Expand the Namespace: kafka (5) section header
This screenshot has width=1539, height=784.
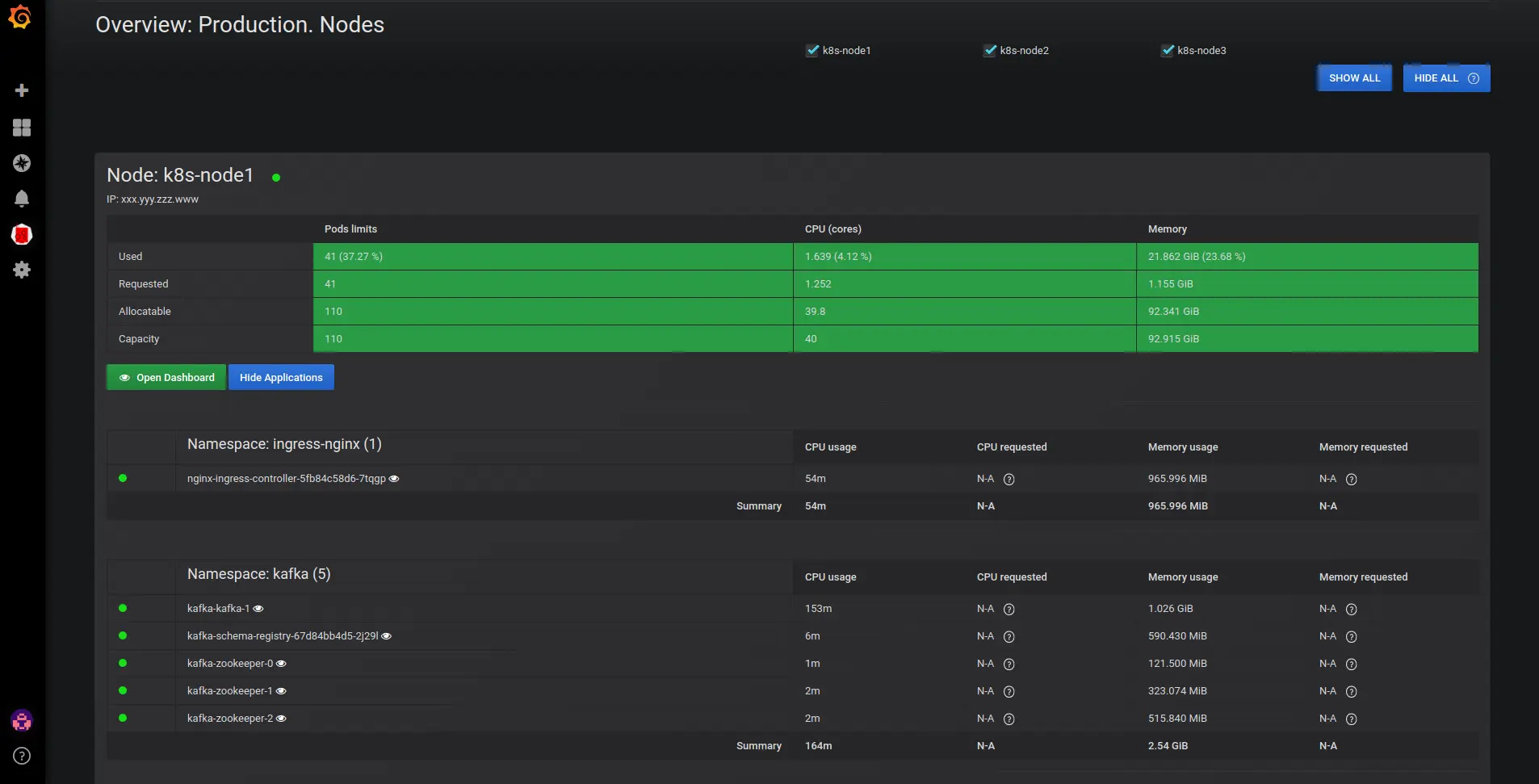(x=258, y=573)
